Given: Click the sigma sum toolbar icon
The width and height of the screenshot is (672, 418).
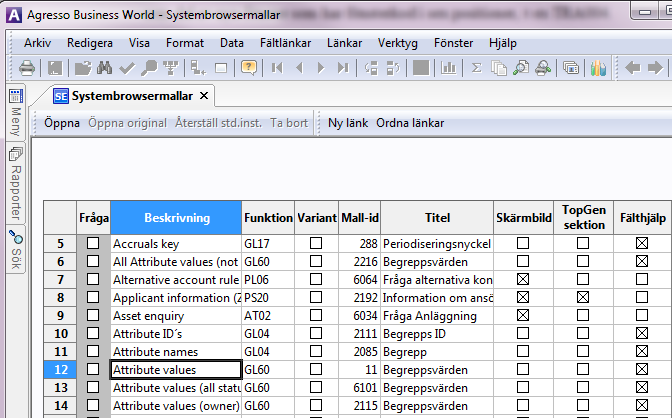Looking at the screenshot, I should click(477, 68).
